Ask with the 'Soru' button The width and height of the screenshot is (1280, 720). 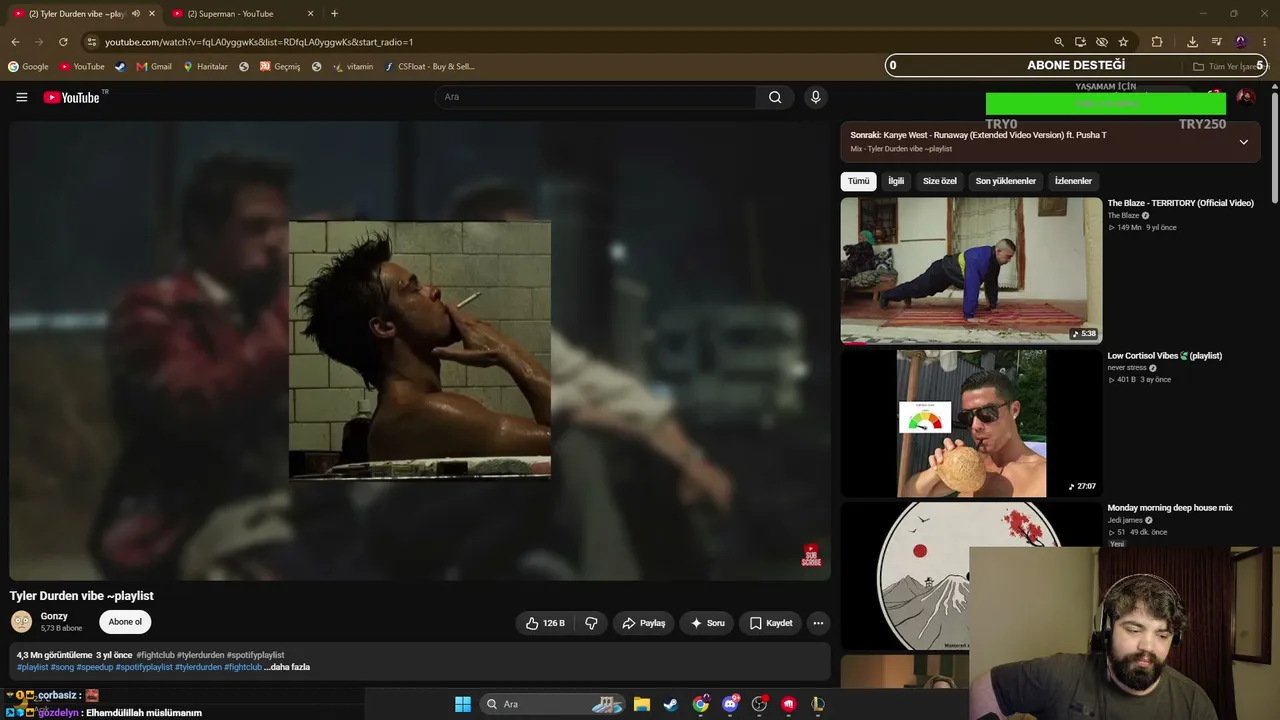coord(707,623)
